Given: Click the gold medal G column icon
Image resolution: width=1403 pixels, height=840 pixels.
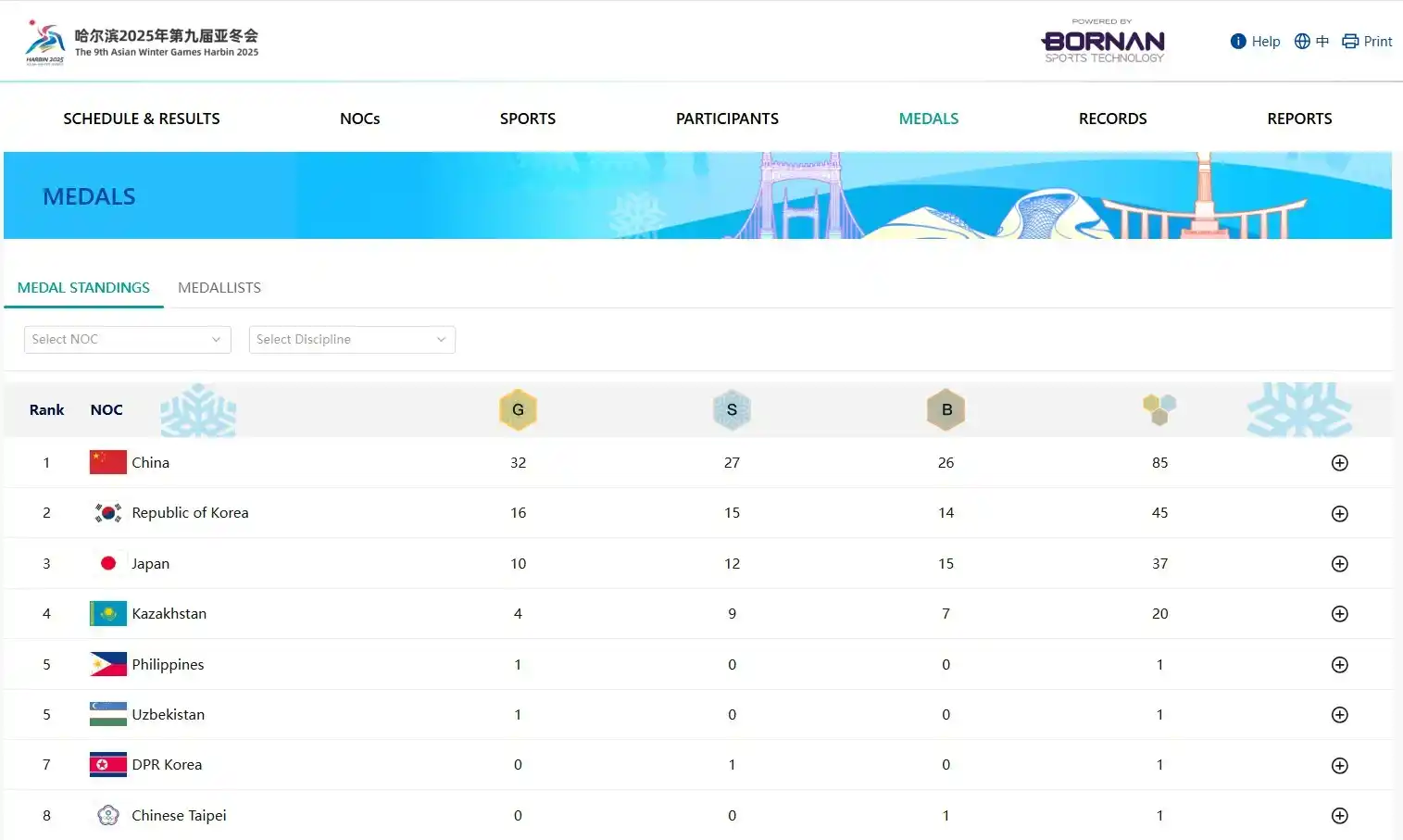Looking at the screenshot, I should click(x=518, y=409).
